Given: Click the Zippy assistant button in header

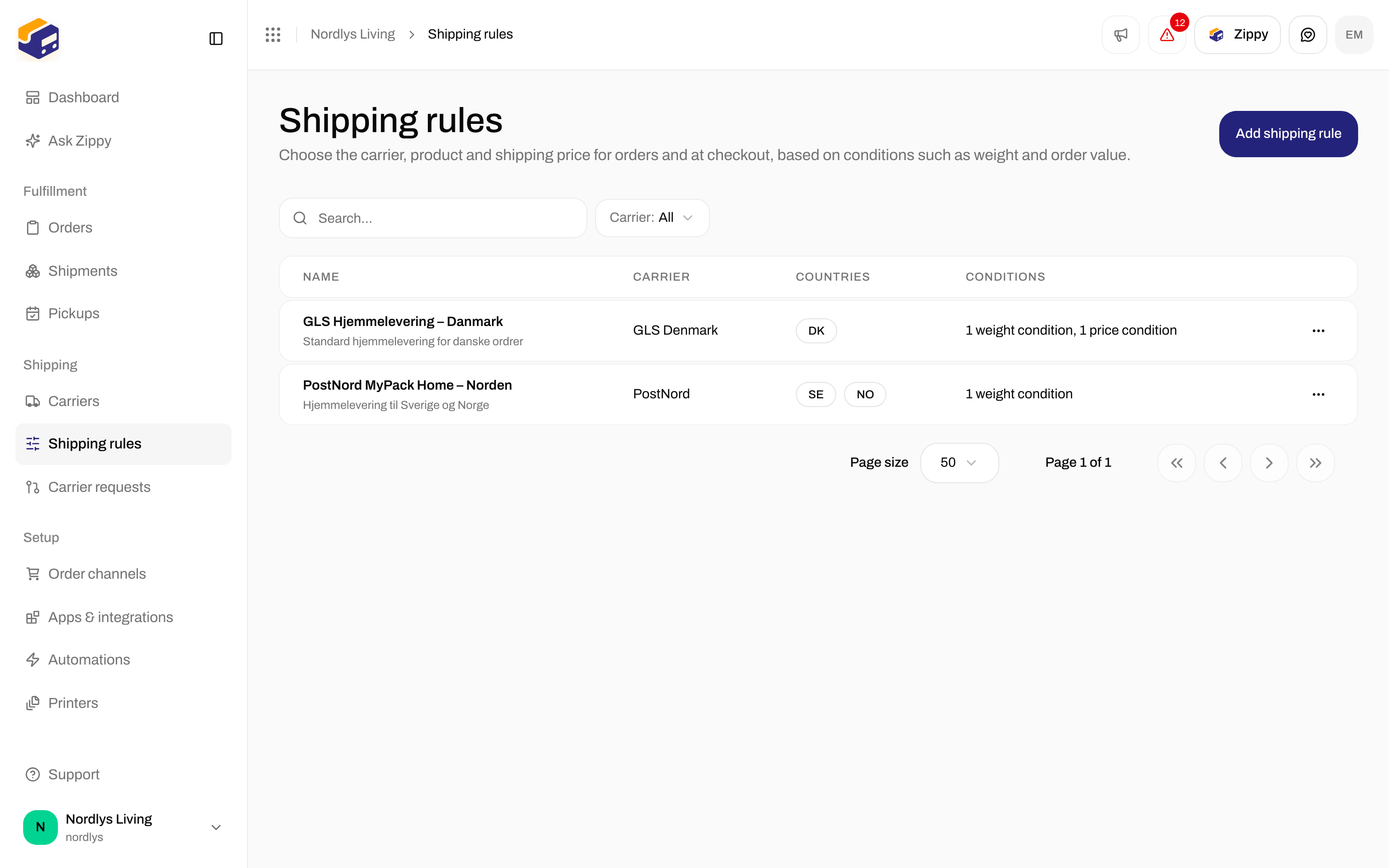Looking at the screenshot, I should pos(1238,34).
